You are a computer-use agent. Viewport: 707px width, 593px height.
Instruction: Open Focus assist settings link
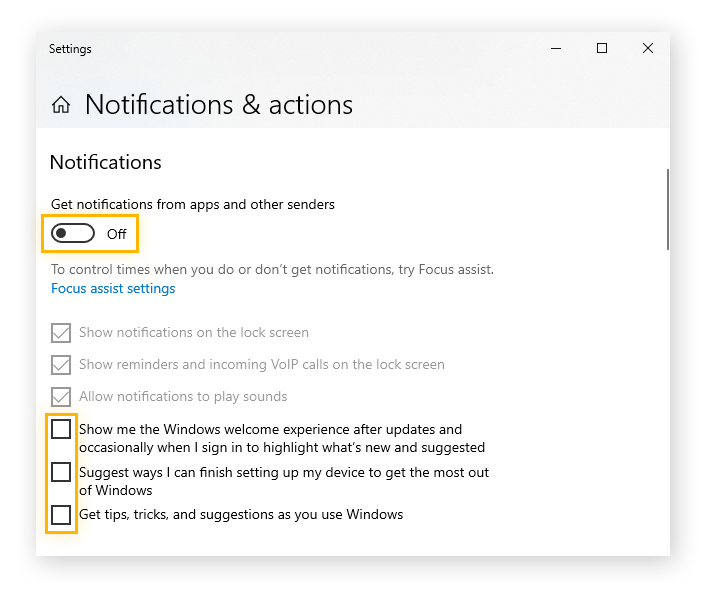tap(113, 288)
